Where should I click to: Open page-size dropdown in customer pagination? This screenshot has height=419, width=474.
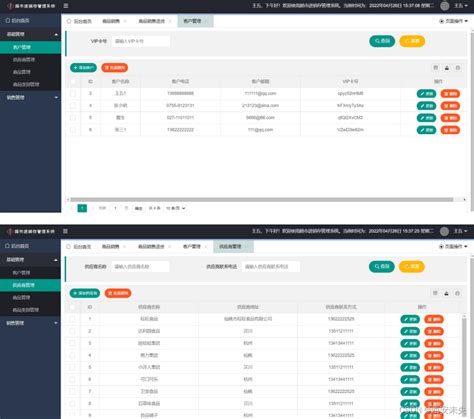175,208
